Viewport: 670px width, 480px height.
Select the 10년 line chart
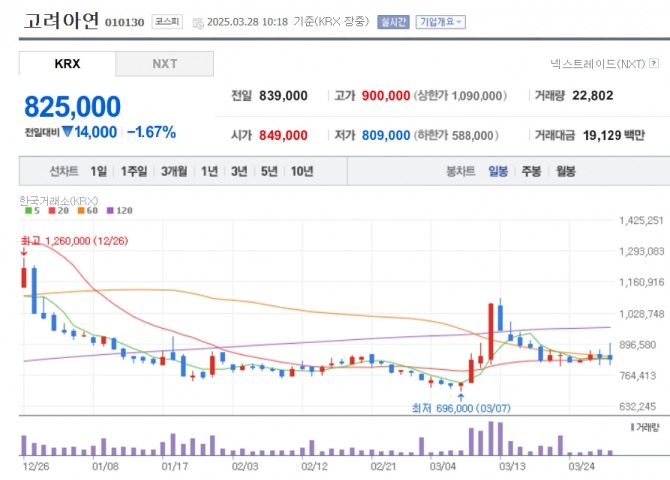[x=302, y=171]
